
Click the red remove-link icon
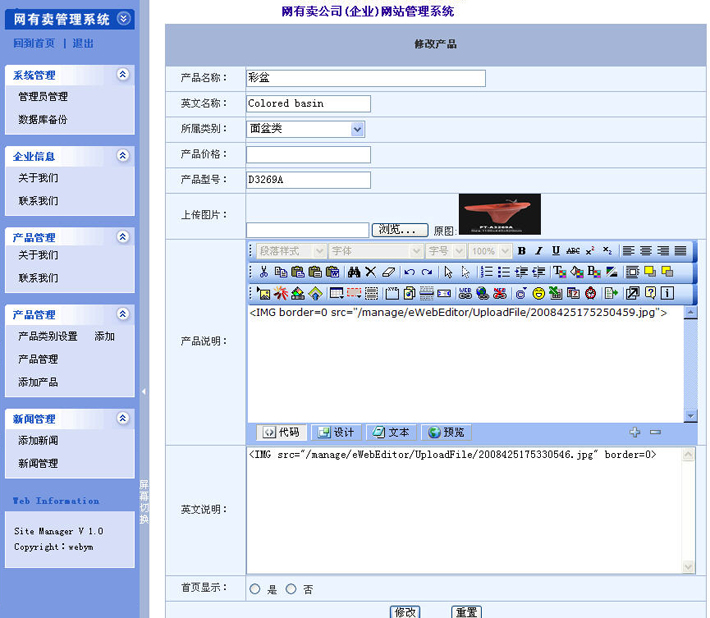[x=499, y=293]
